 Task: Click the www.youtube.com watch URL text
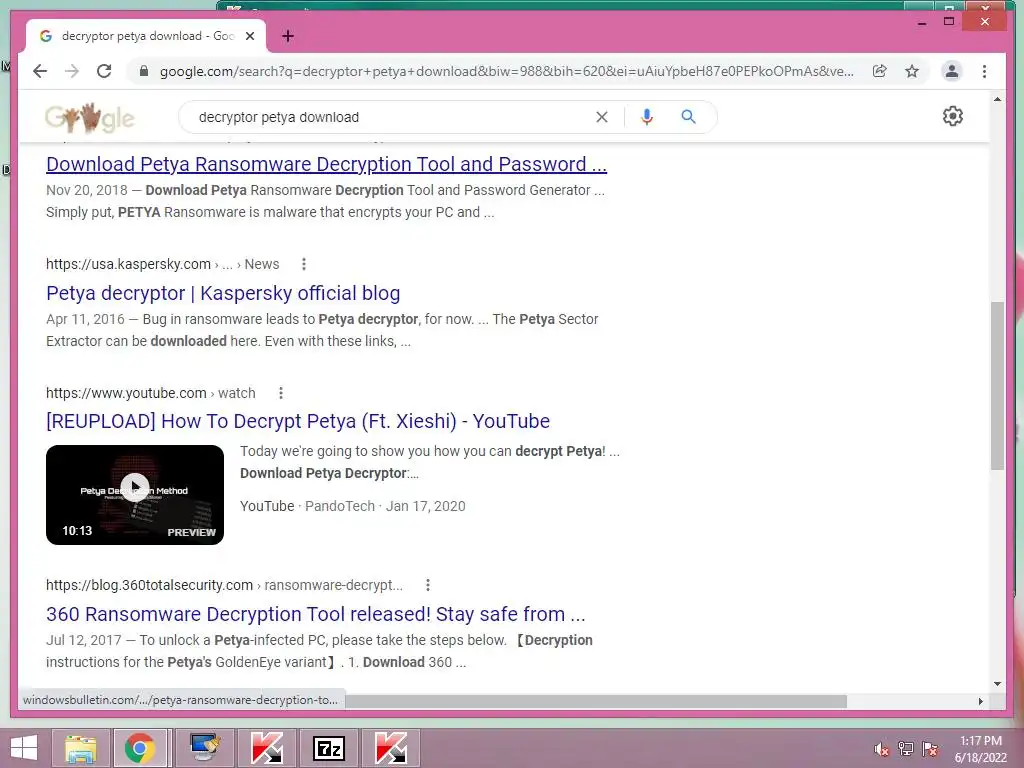151,393
